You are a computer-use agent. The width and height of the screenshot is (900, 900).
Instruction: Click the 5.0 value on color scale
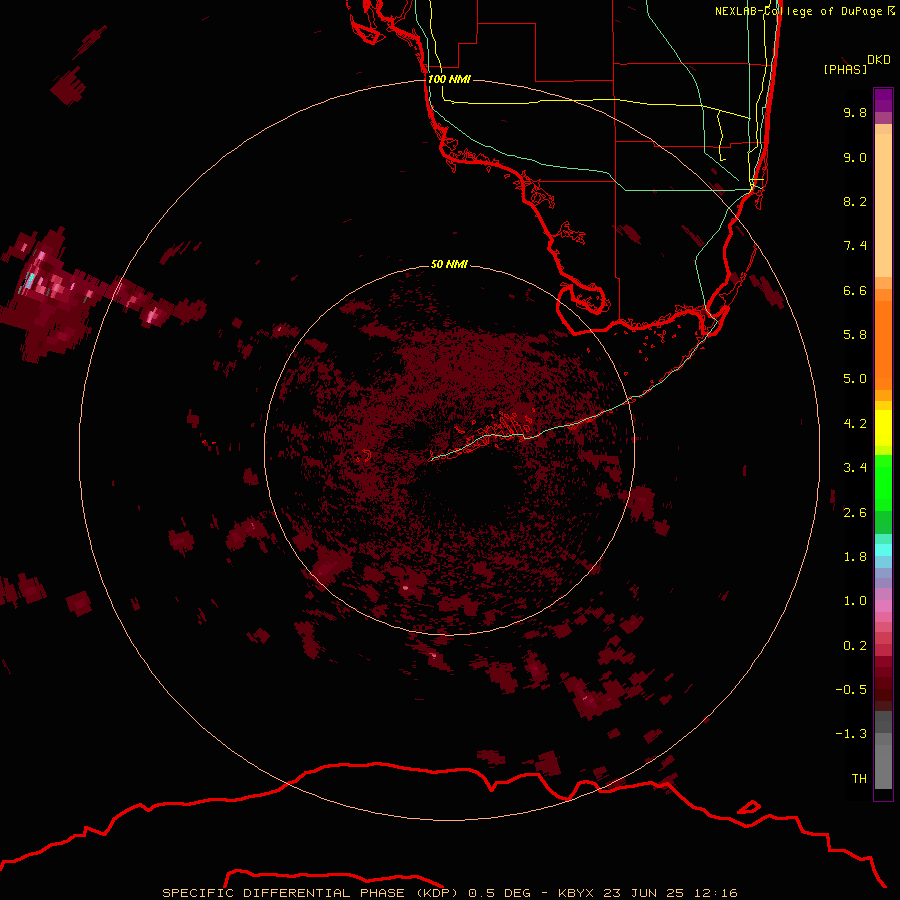click(x=855, y=379)
